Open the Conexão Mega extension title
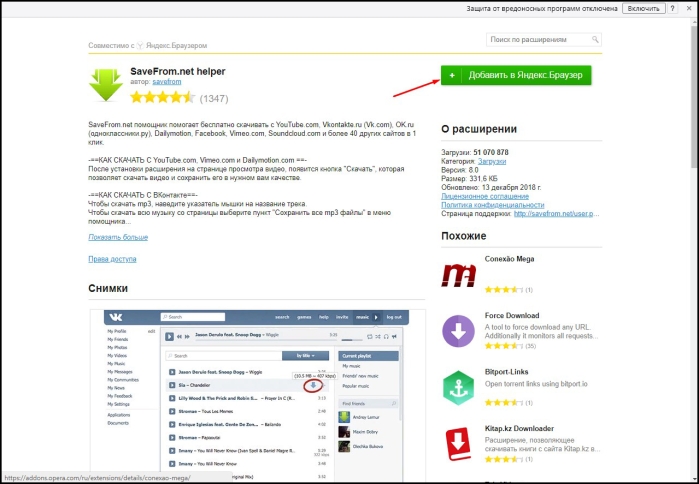The width and height of the screenshot is (699, 484). tap(509, 259)
